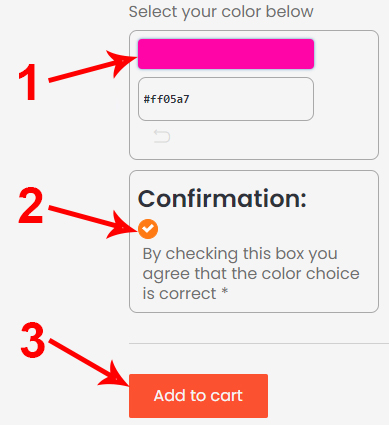Image resolution: width=389 pixels, height=425 pixels.
Task: Click the divider line above Add to cart
Action: click(x=259, y=343)
